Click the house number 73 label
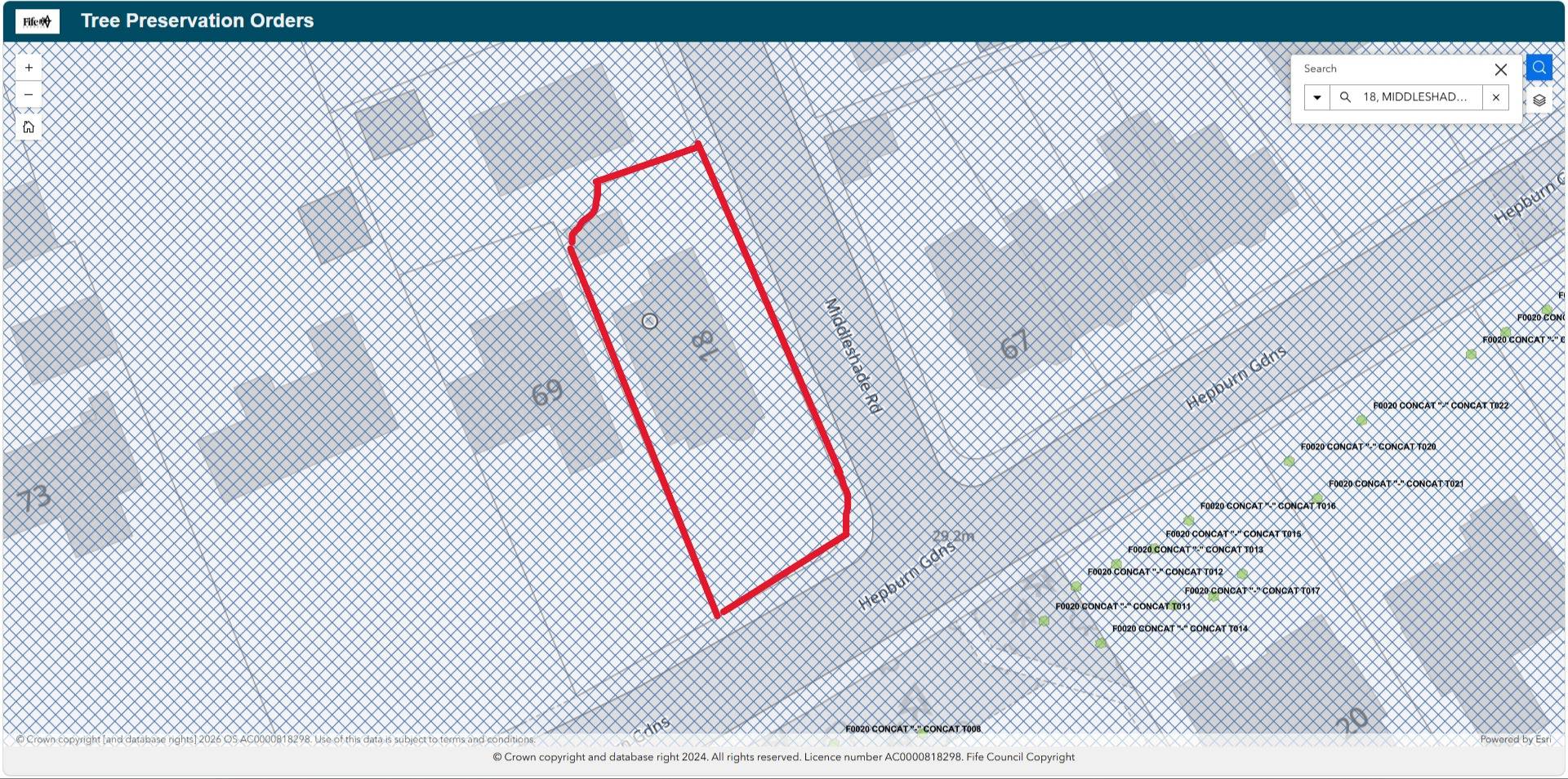The height and width of the screenshot is (779, 1568). [33, 498]
